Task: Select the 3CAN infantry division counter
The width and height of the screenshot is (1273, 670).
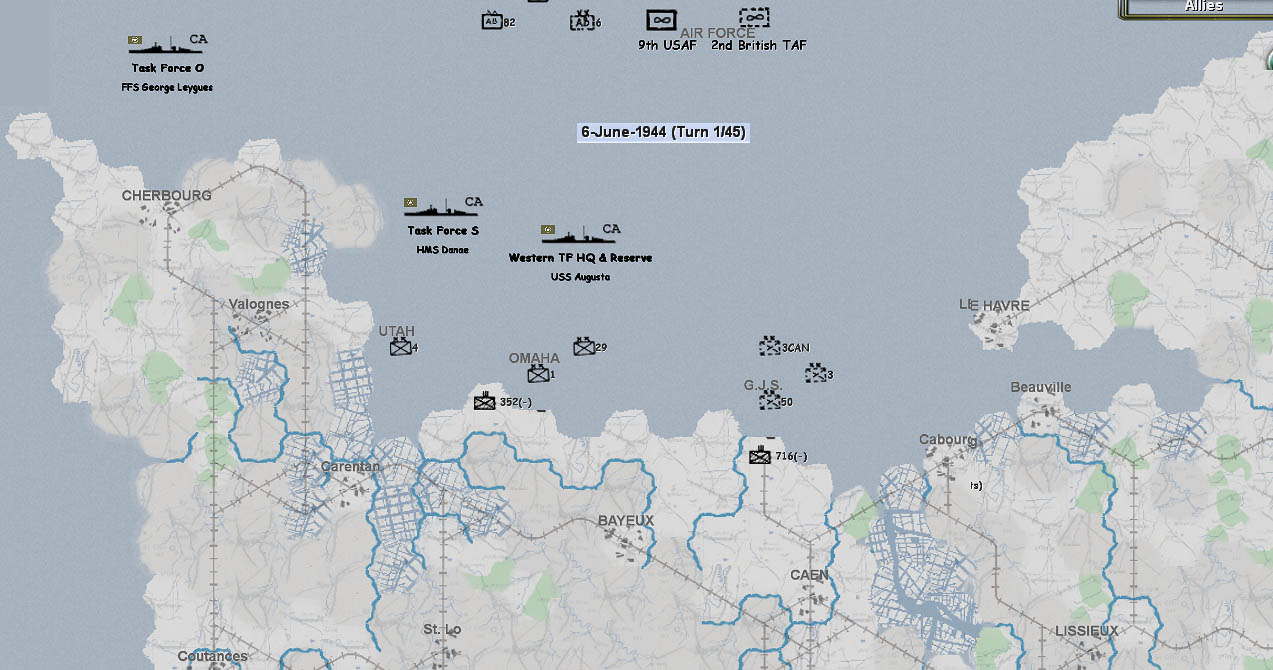Action: click(x=769, y=347)
